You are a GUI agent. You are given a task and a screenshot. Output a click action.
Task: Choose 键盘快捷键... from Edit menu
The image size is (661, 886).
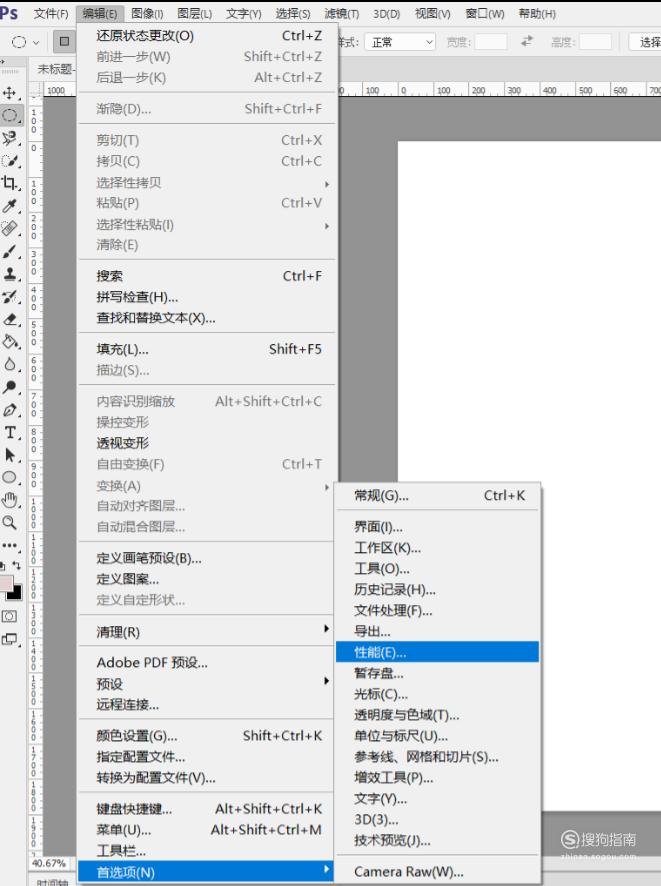pos(206,809)
